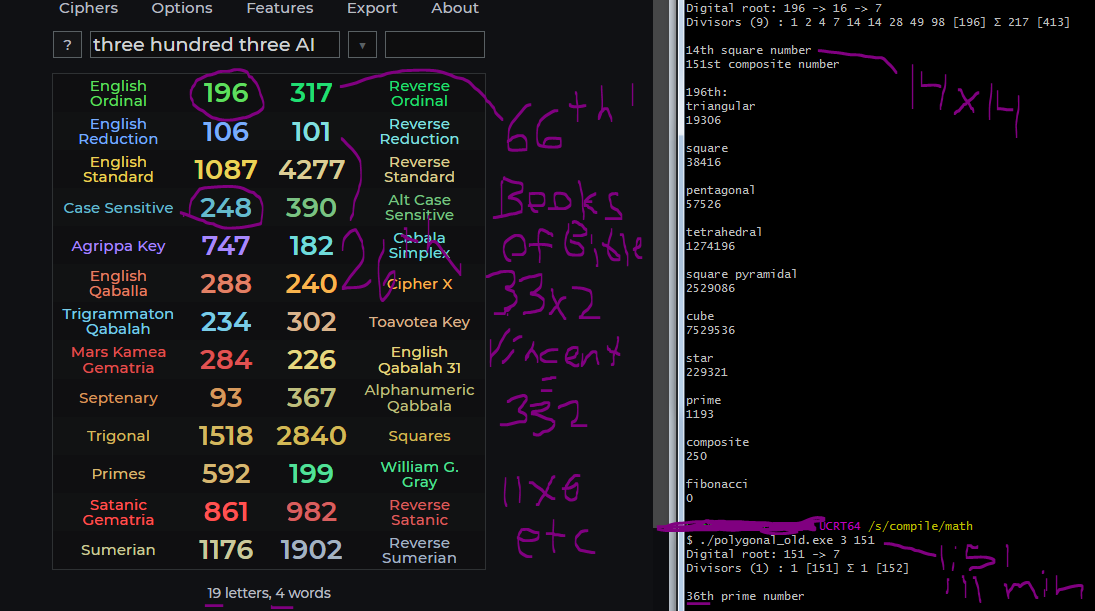This screenshot has width=1095, height=611.
Task: Select the English Reduction cipher label
Action: coord(118,131)
